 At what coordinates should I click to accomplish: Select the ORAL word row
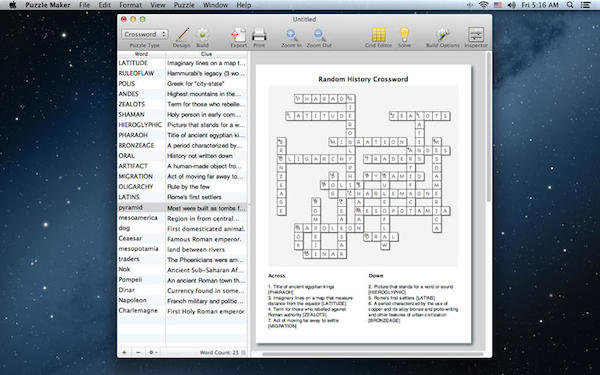coord(182,156)
